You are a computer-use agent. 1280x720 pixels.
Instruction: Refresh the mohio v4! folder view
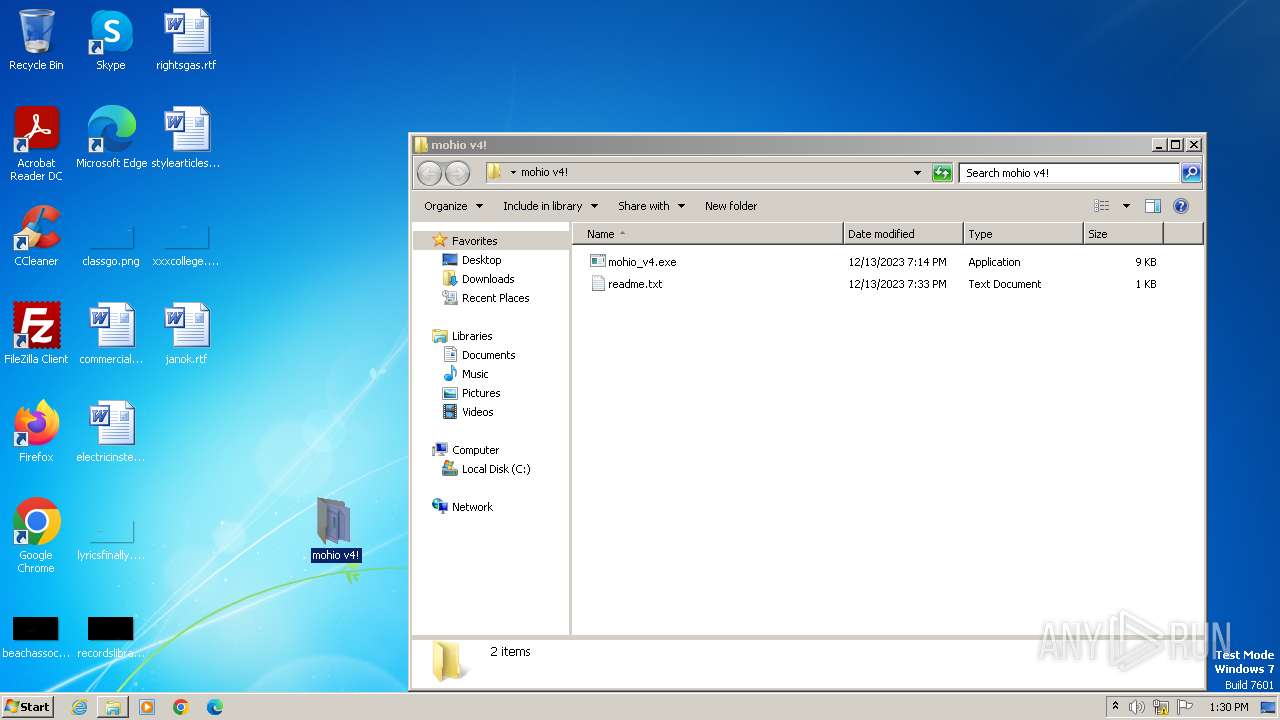pos(942,173)
